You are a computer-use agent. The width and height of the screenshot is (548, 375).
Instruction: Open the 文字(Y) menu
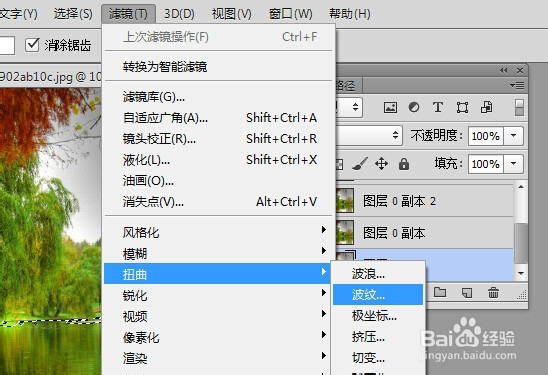click(18, 14)
